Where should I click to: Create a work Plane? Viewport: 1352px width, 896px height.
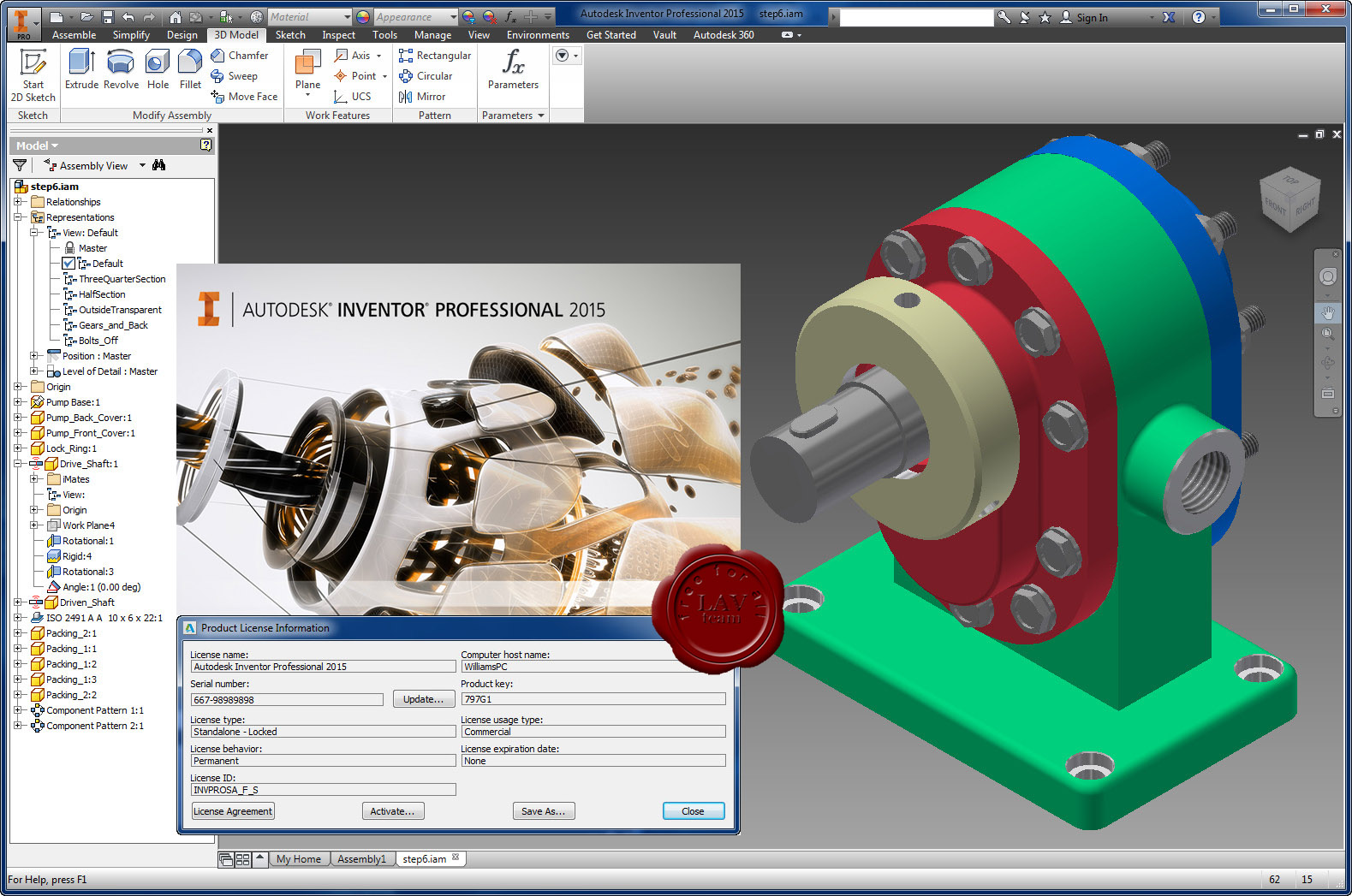307,72
